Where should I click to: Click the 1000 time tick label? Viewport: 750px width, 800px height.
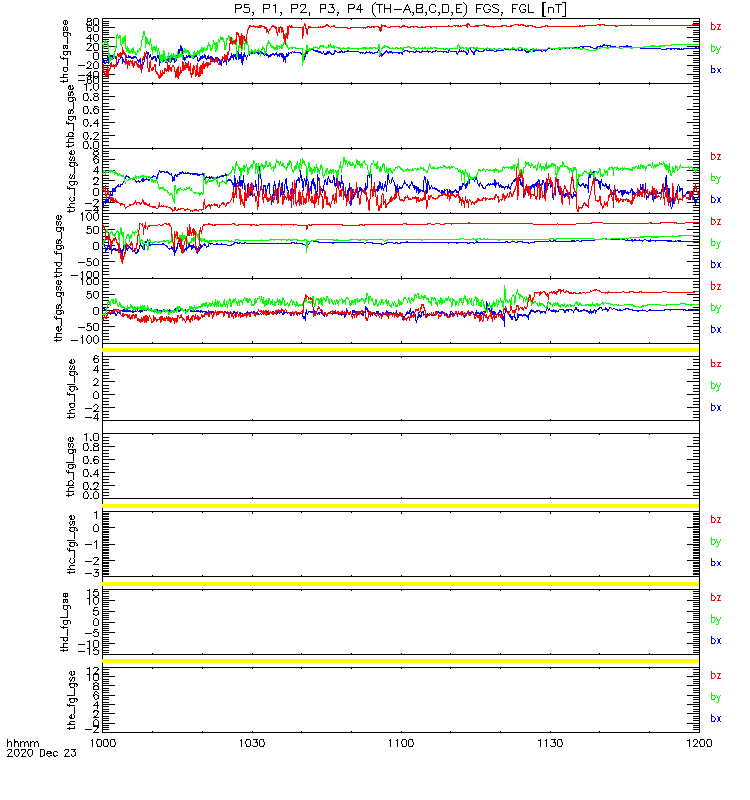tap(103, 743)
